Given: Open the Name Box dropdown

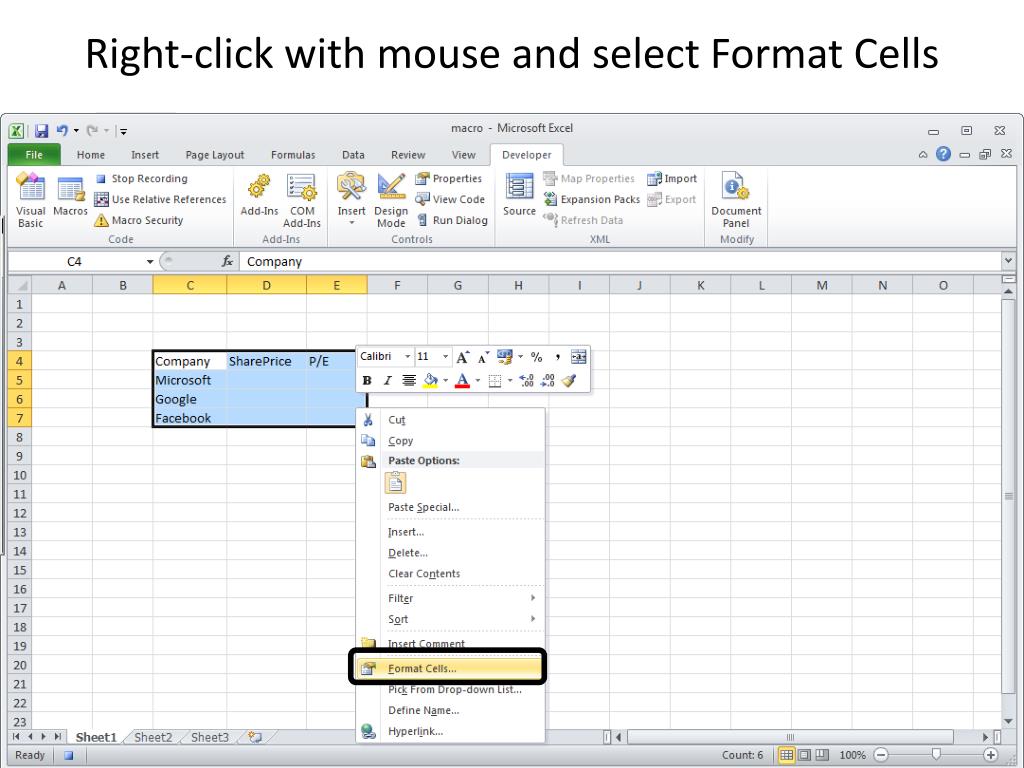Looking at the screenshot, I should pos(150,262).
